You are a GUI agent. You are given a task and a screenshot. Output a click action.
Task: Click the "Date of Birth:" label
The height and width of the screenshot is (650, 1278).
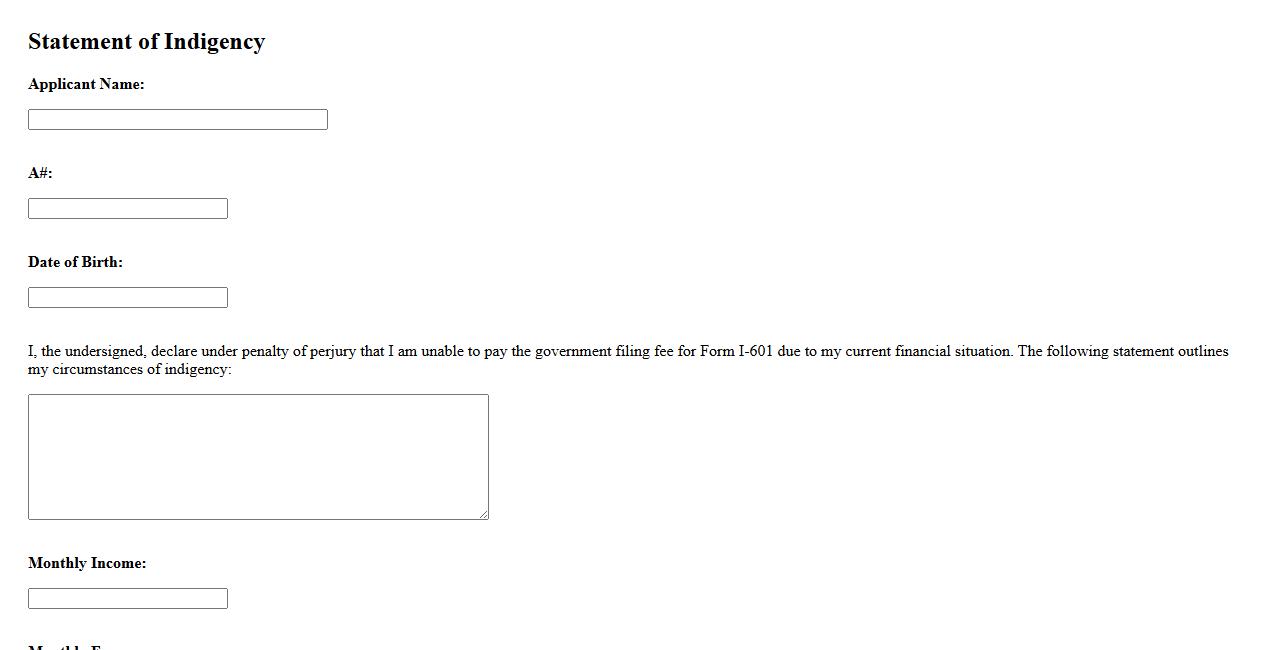coord(75,263)
